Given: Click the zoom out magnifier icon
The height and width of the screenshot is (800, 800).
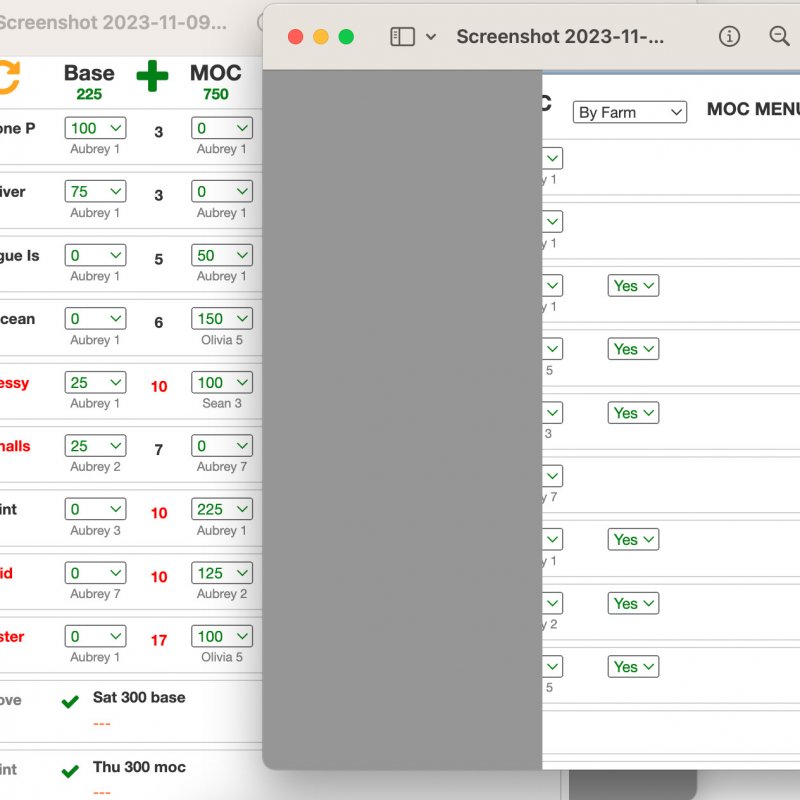Looking at the screenshot, I should [780, 37].
